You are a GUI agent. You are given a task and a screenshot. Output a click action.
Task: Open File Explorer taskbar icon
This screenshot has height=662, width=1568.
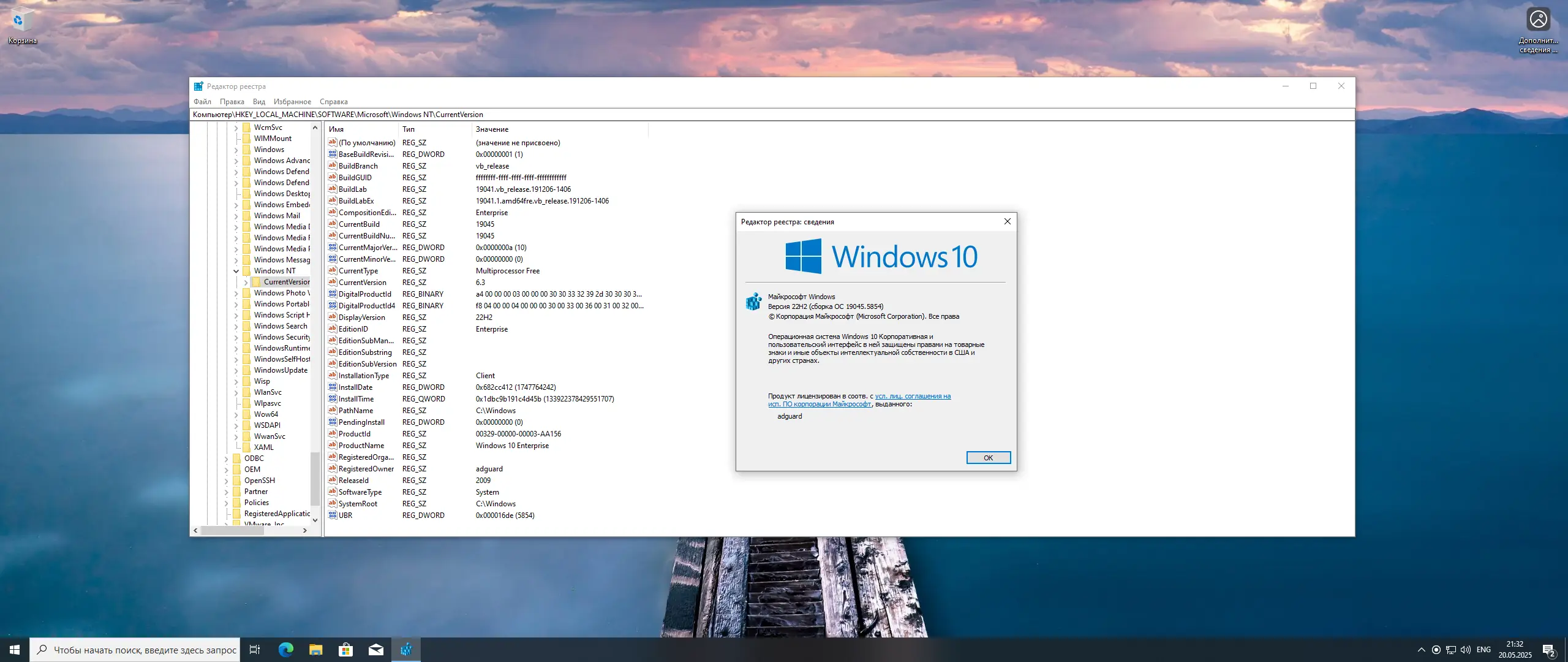pyautogui.click(x=315, y=650)
